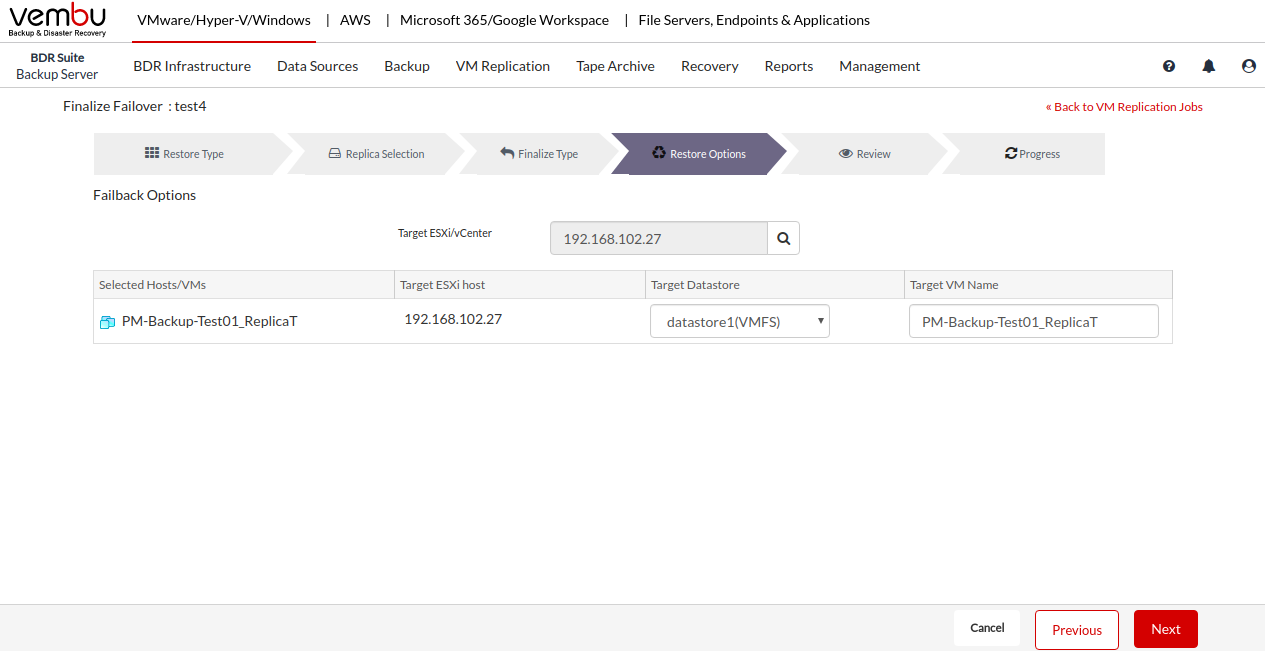Go to the Replica Selection wizard step
Image resolution: width=1265 pixels, height=651 pixels.
click(377, 154)
